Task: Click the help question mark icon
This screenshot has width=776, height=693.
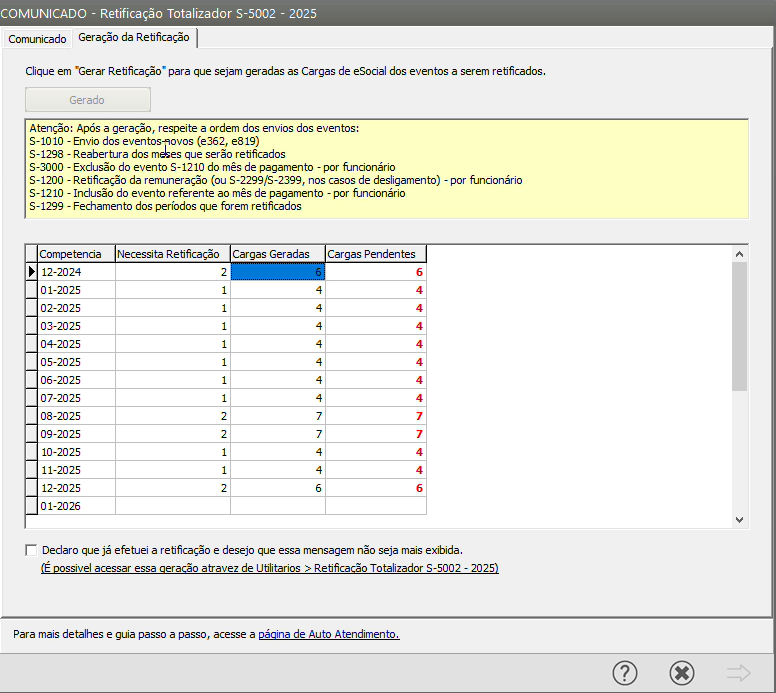Action: [625, 673]
